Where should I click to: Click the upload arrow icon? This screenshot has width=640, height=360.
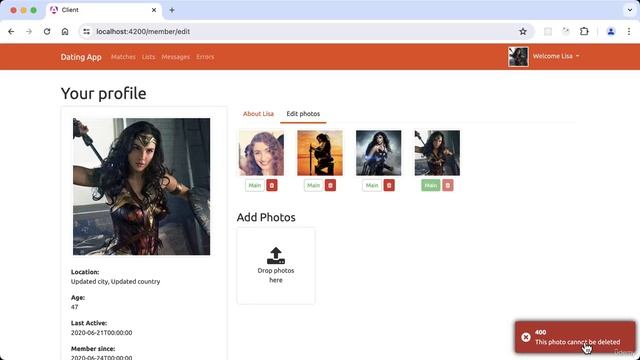[x=276, y=256]
